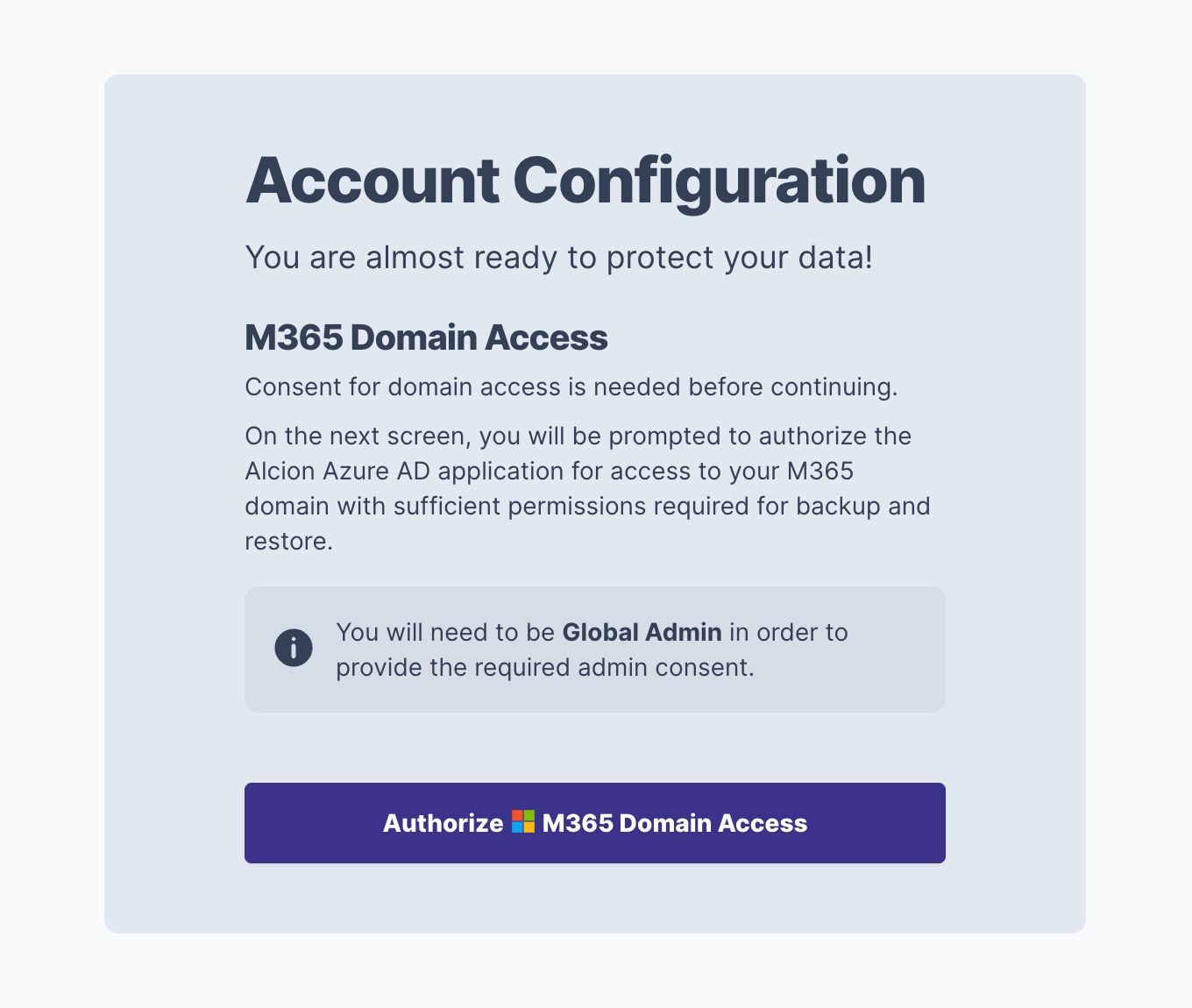Click "backup and" at end of paragraph line

863,507
